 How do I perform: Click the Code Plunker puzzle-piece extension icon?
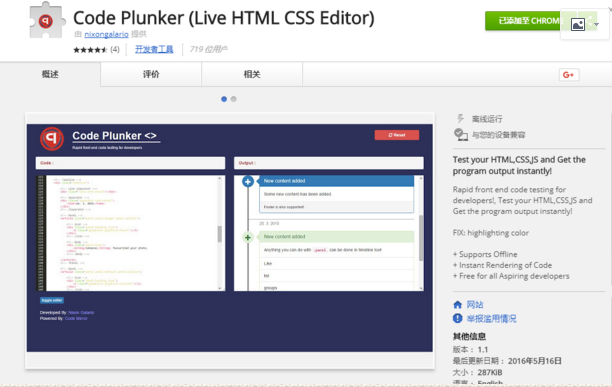coord(46,20)
